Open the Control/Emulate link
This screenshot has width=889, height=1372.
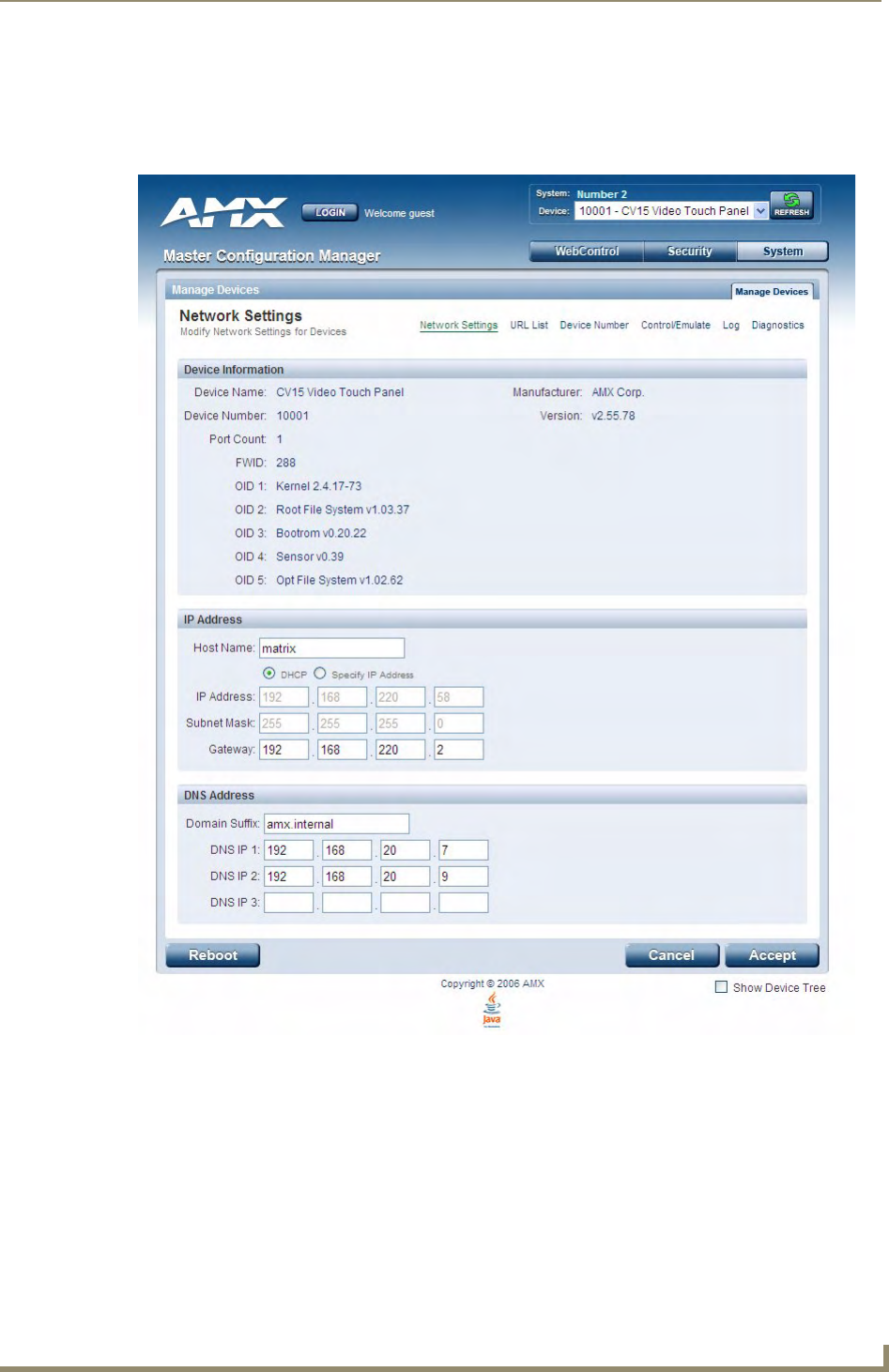click(676, 326)
